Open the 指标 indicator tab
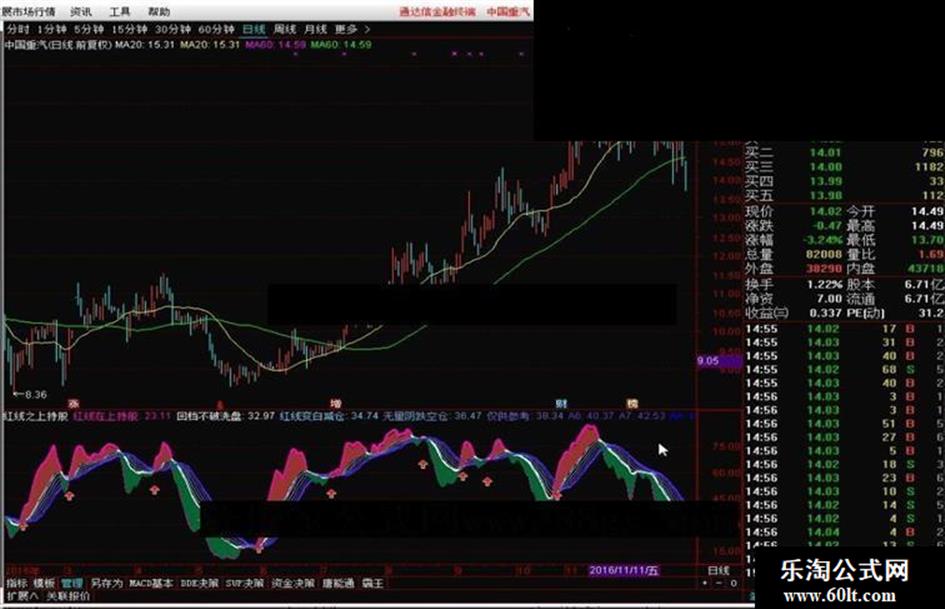 [x=17, y=583]
